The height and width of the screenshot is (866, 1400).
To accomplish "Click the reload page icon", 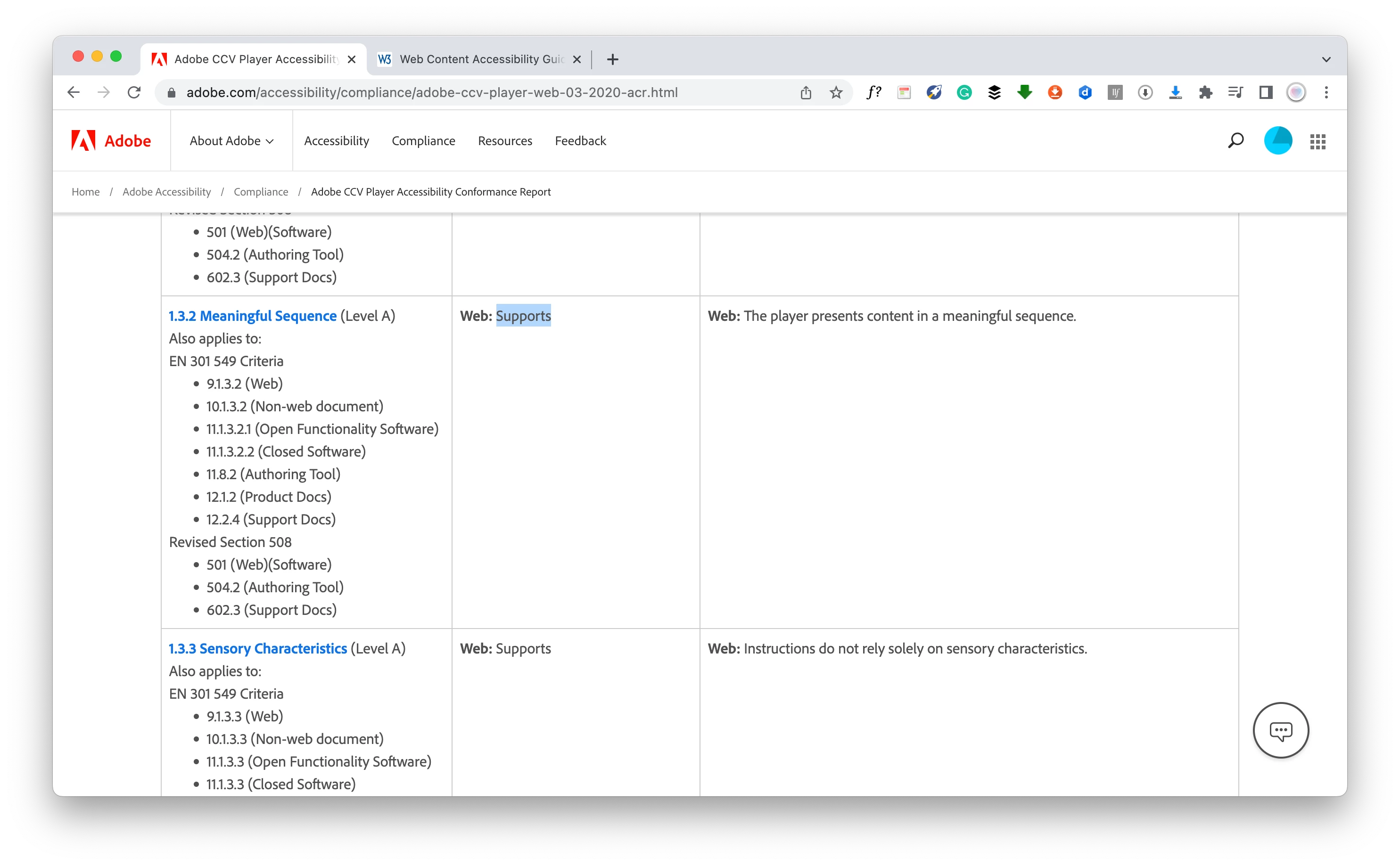I will (x=134, y=92).
